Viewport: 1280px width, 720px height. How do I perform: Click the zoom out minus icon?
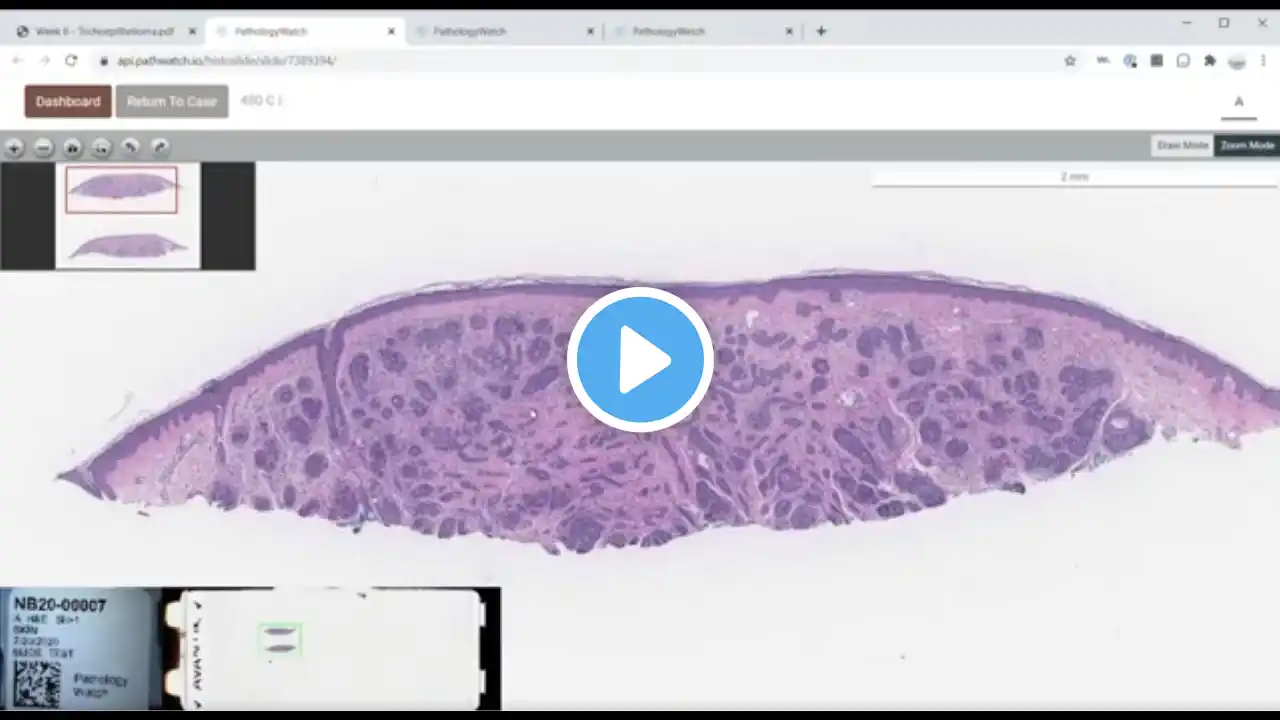(x=43, y=148)
